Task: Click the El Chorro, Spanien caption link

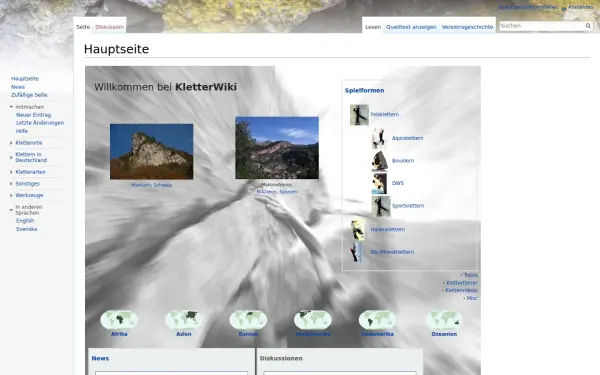Action: coord(277,192)
